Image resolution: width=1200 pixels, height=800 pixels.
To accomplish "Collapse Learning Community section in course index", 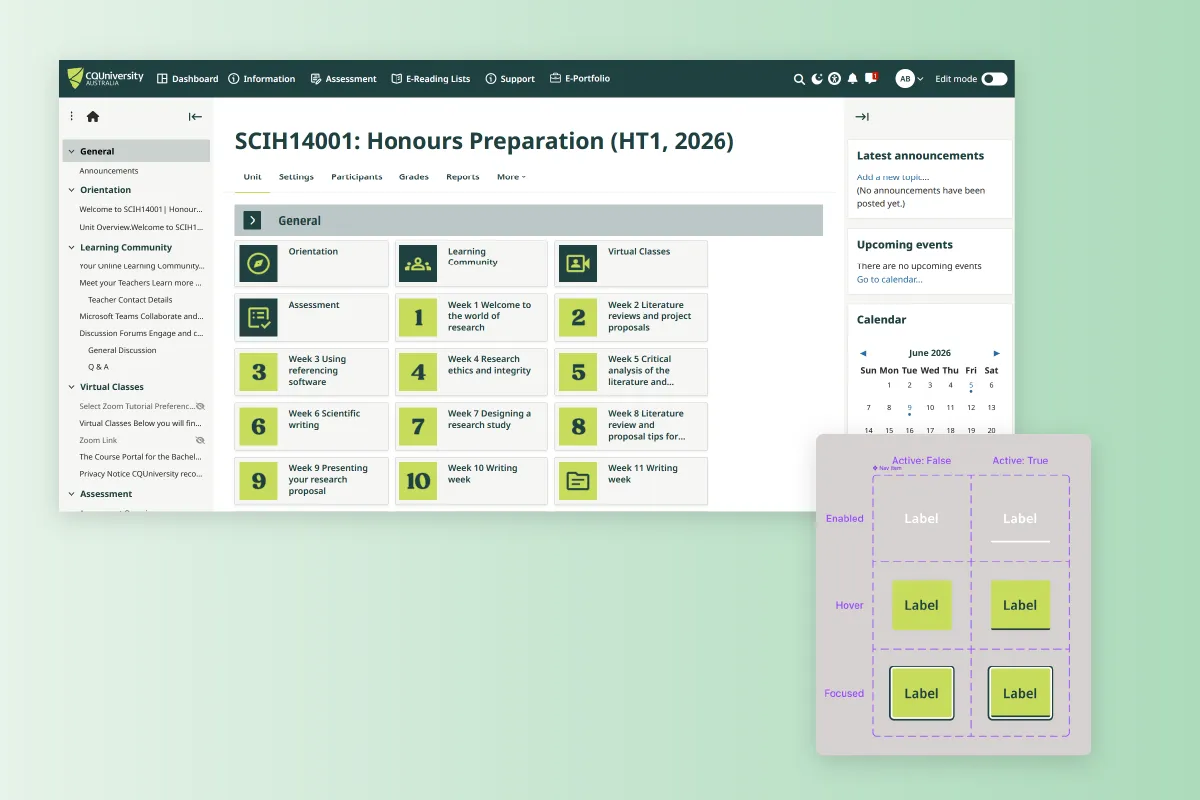I will pos(71,248).
